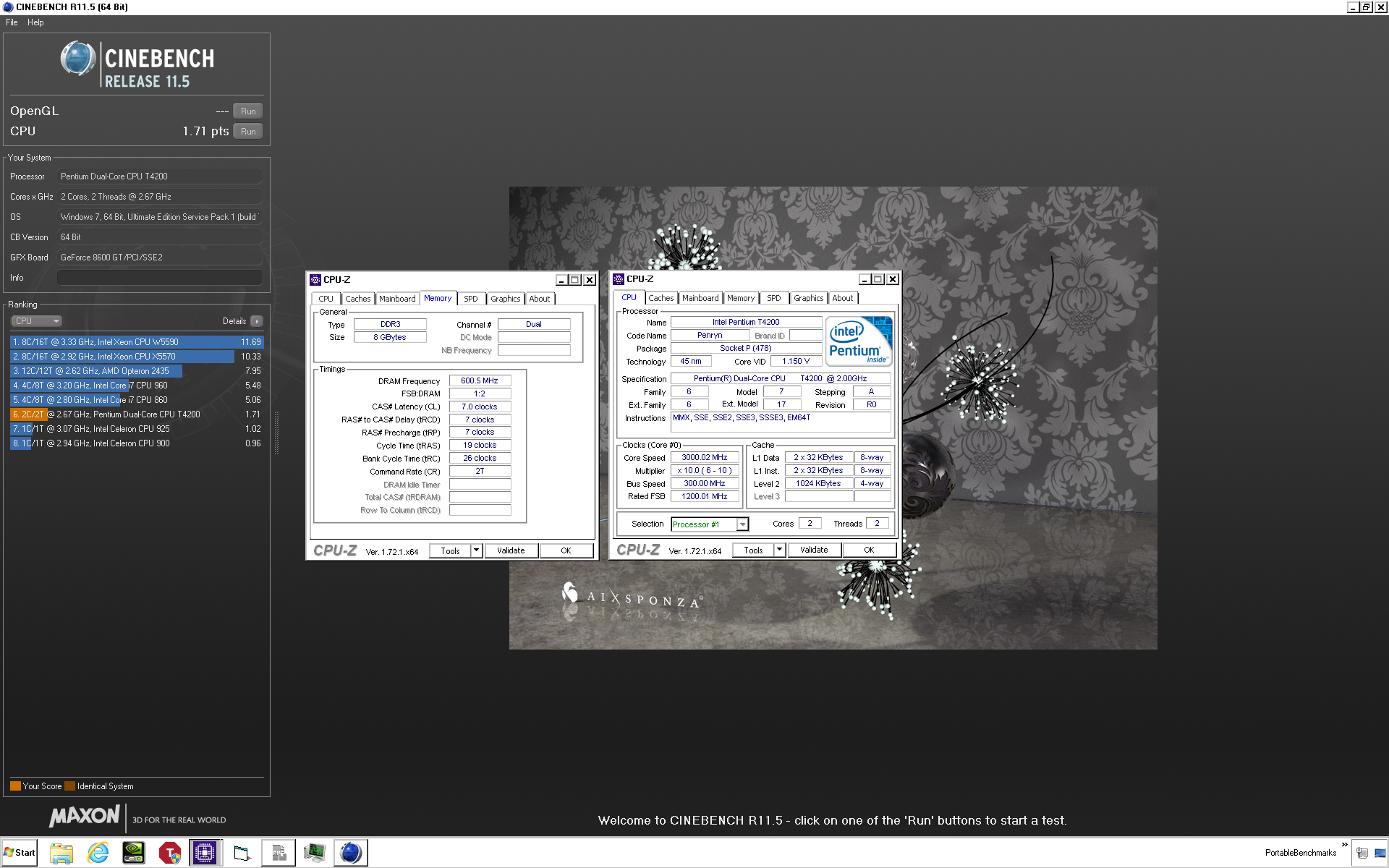The width and height of the screenshot is (1389, 868).
Task: Open SPD tab in Memory CPU-Z window
Action: [x=471, y=299]
